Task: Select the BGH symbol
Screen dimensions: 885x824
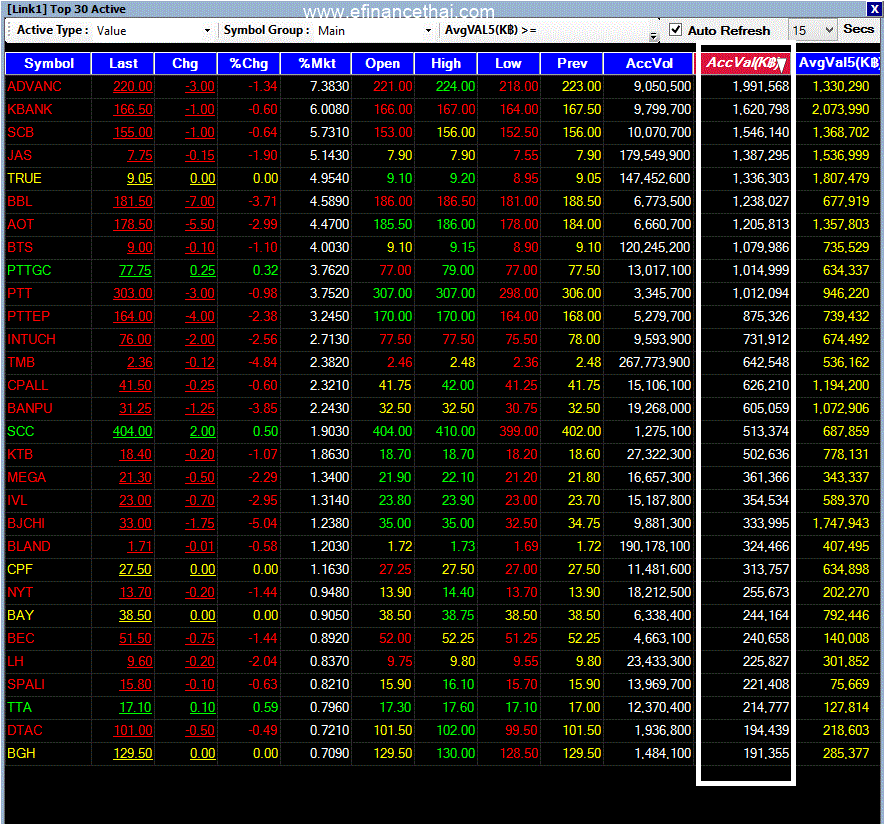Action: click(x=21, y=753)
